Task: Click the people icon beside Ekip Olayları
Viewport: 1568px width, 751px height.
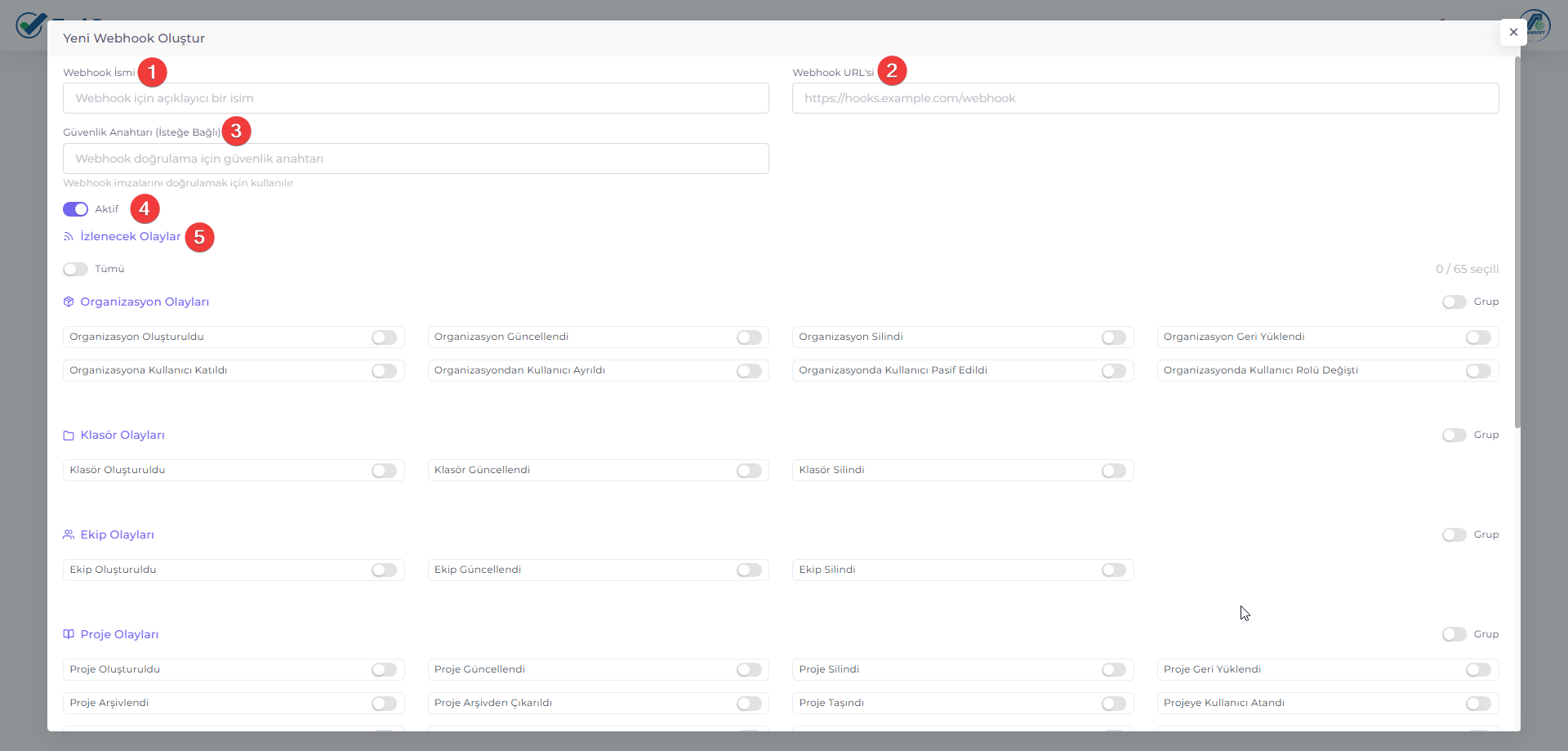Action: tap(69, 534)
